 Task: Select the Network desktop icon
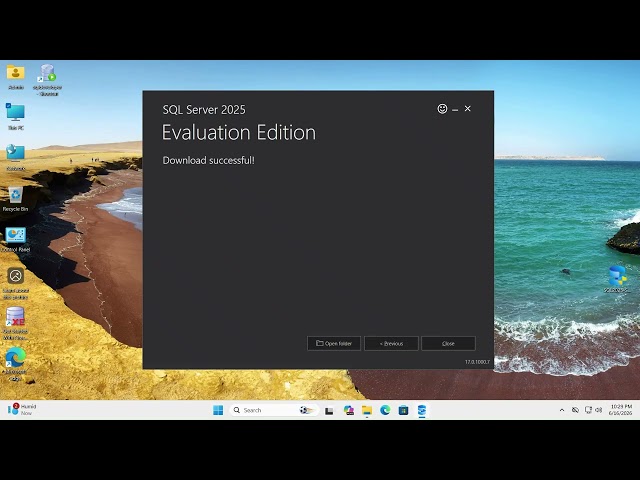16,157
